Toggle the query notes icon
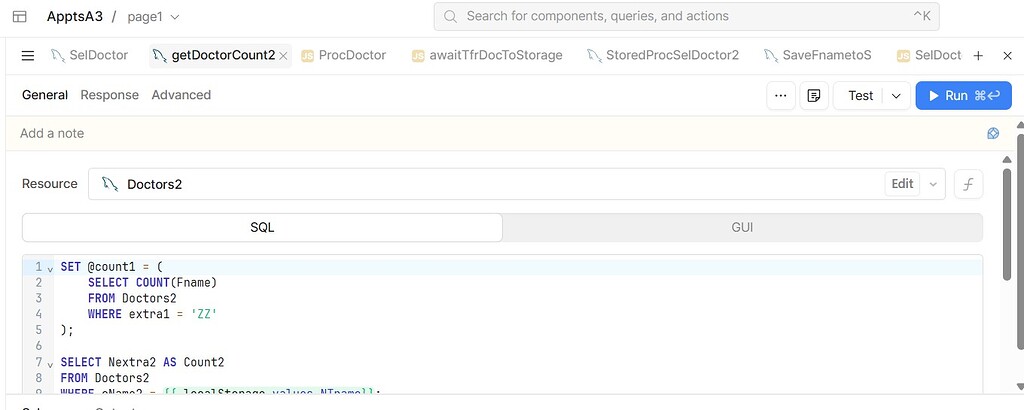This screenshot has height=410, width=1024. click(x=814, y=96)
